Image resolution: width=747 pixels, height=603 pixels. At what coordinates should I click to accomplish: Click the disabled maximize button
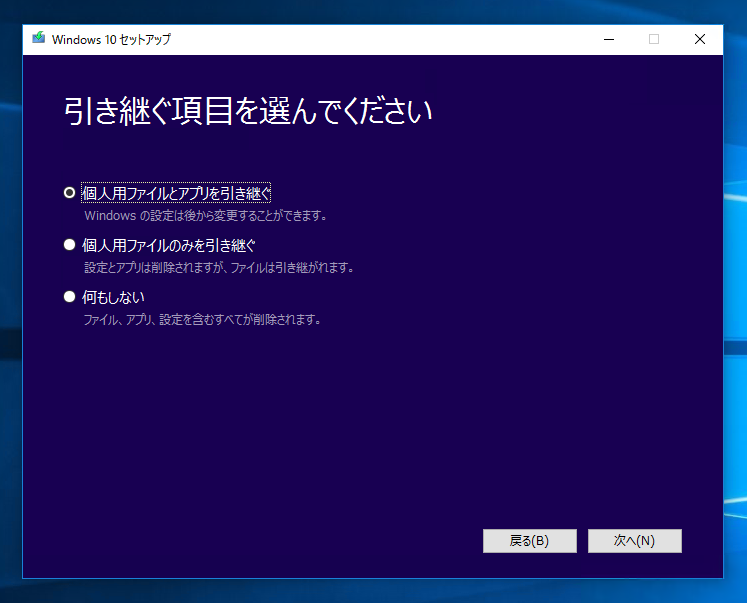click(x=654, y=39)
